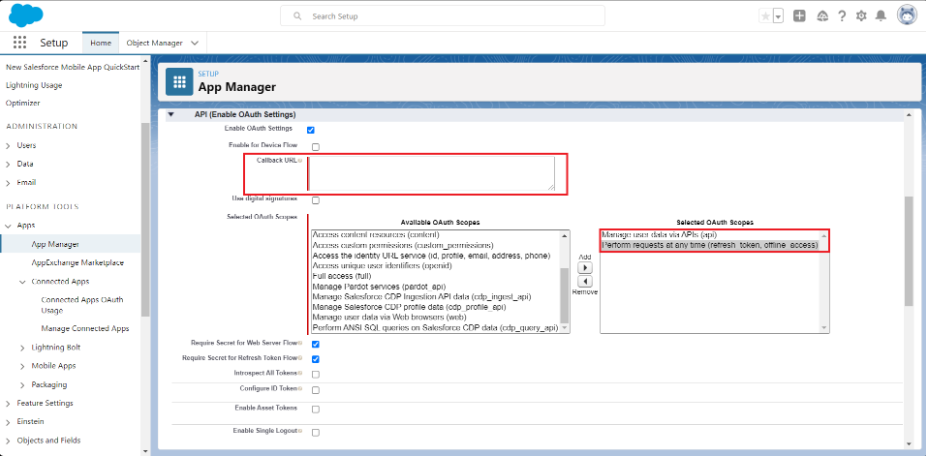Open the user profile avatar
Image resolution: width=926 pixels, height=456 pixels.
pos(907,15)
